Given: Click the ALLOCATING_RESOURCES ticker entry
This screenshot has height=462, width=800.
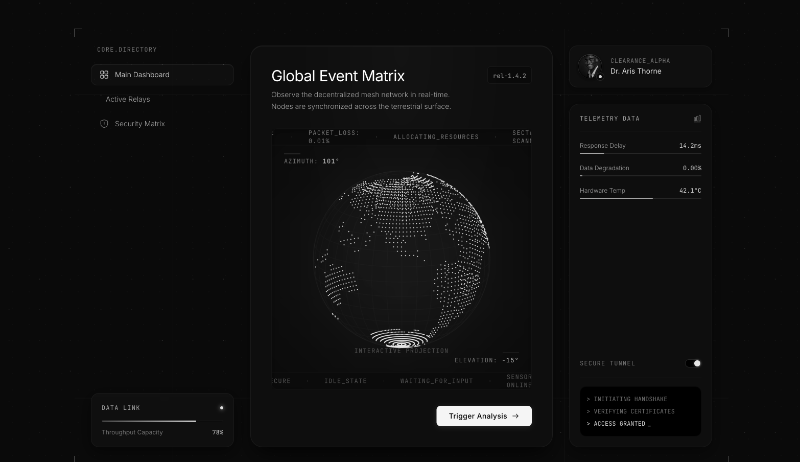Looking at the screenshot, I should (x=436, y=137).
